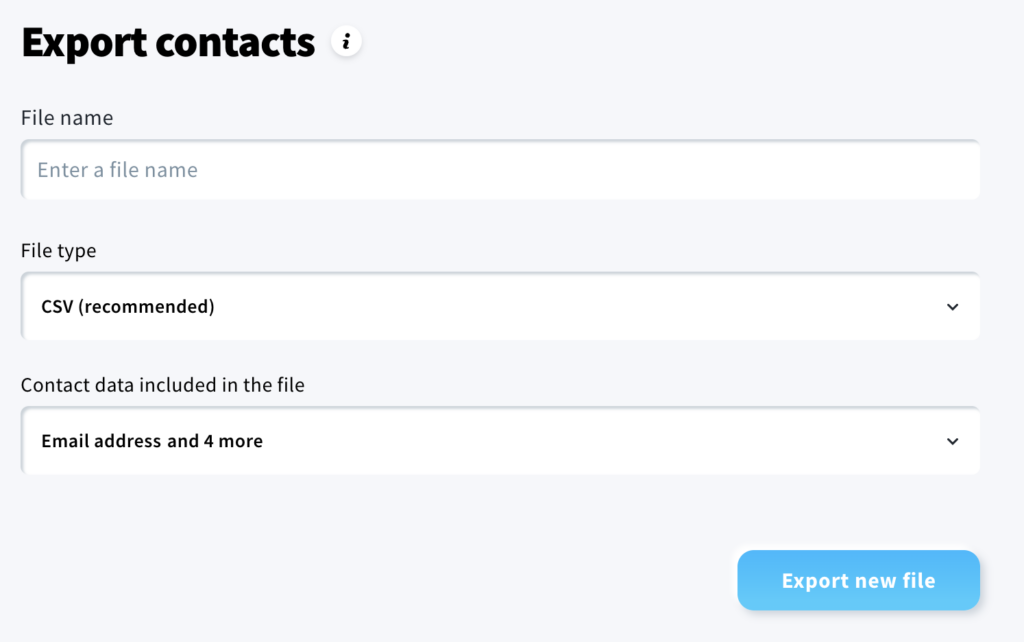1024x642 pixels.
Task: Click the arrow beside 'Email address and 4 more'
Action: 953,441
